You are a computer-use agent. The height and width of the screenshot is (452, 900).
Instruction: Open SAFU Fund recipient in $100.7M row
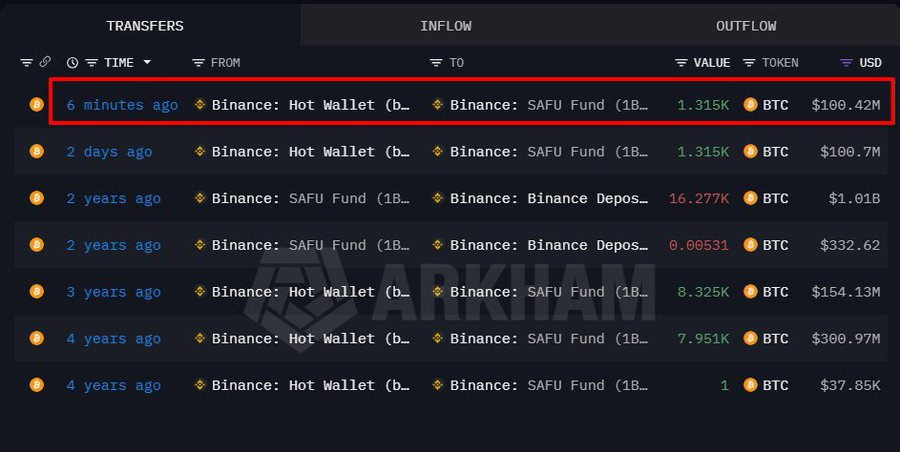click(549, 152)
